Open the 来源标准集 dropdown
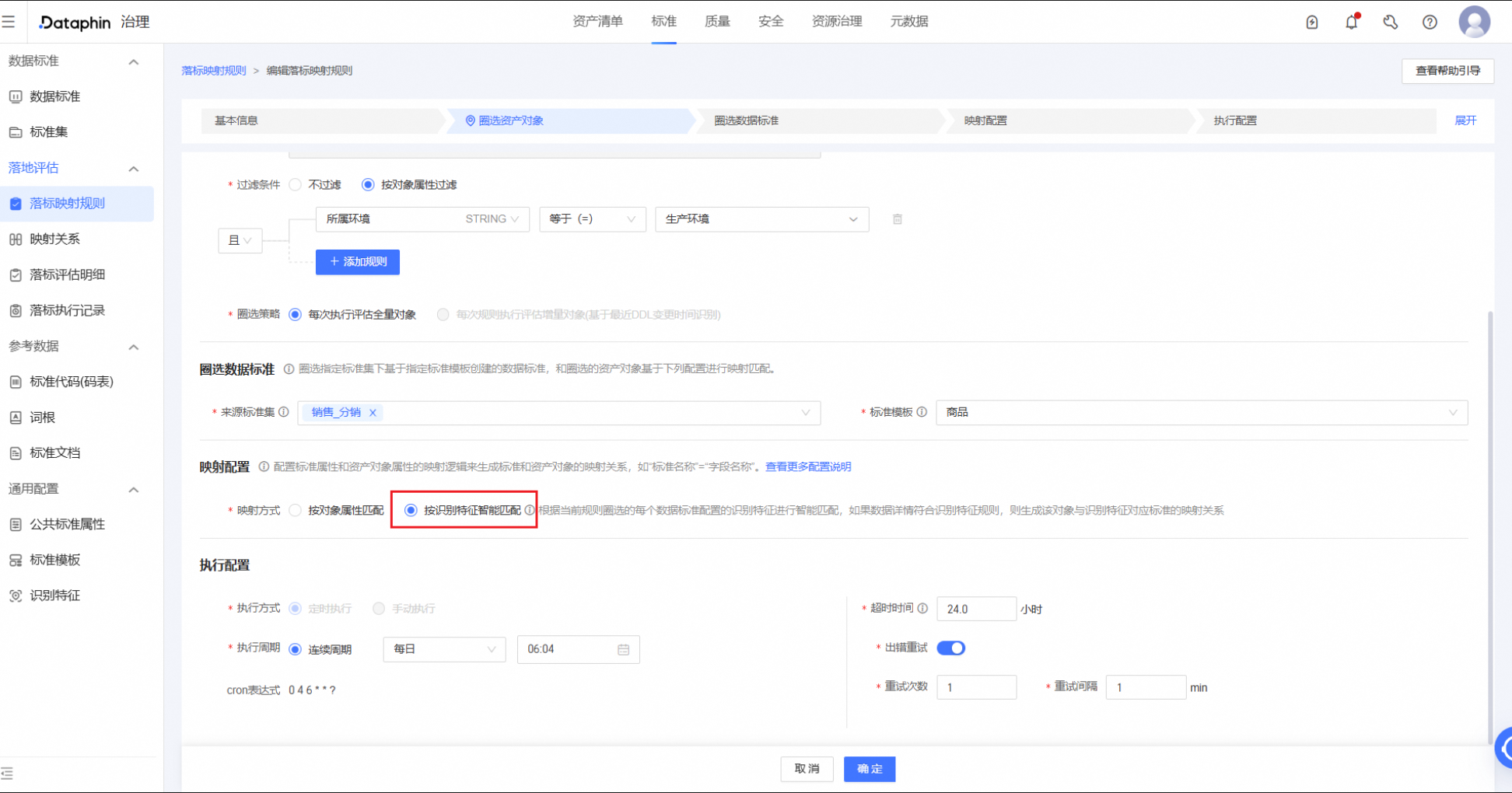Screen dimensions: 1512x793 coord(559,413)
